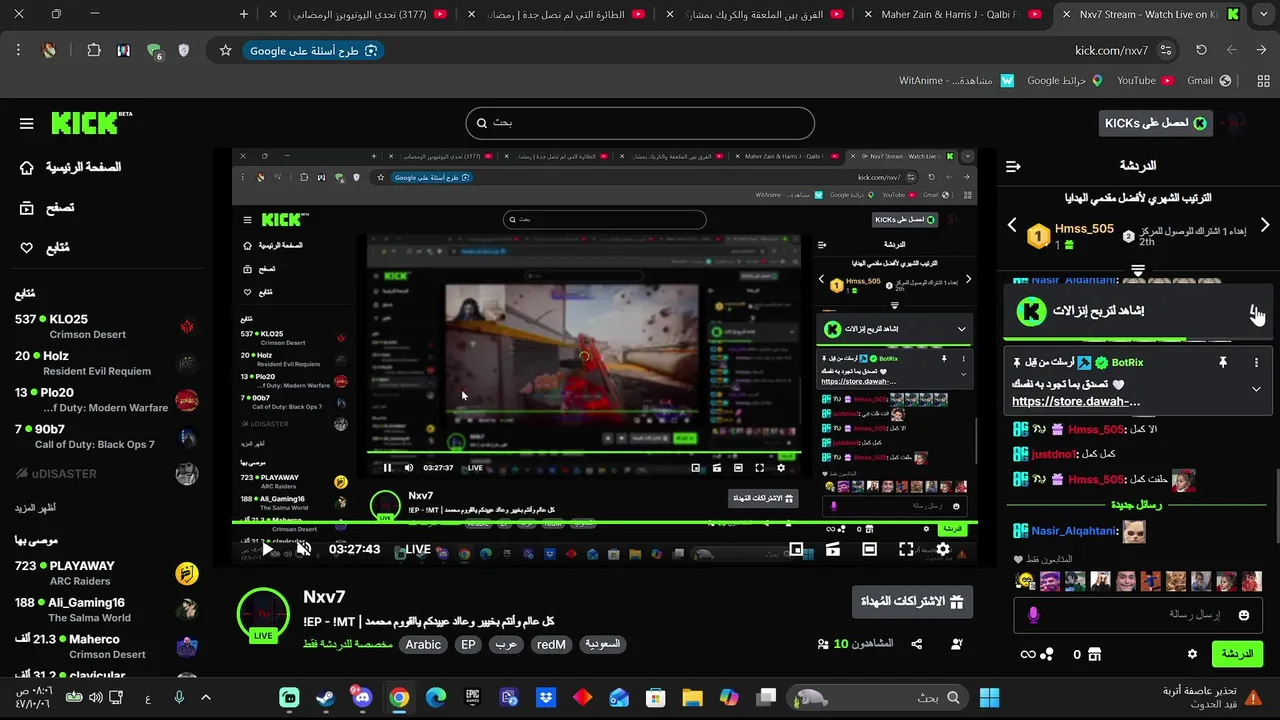The height and width of the screenshot is (720, 1280).
Task: Select the السعودية tag
Action: pos(603,645)
